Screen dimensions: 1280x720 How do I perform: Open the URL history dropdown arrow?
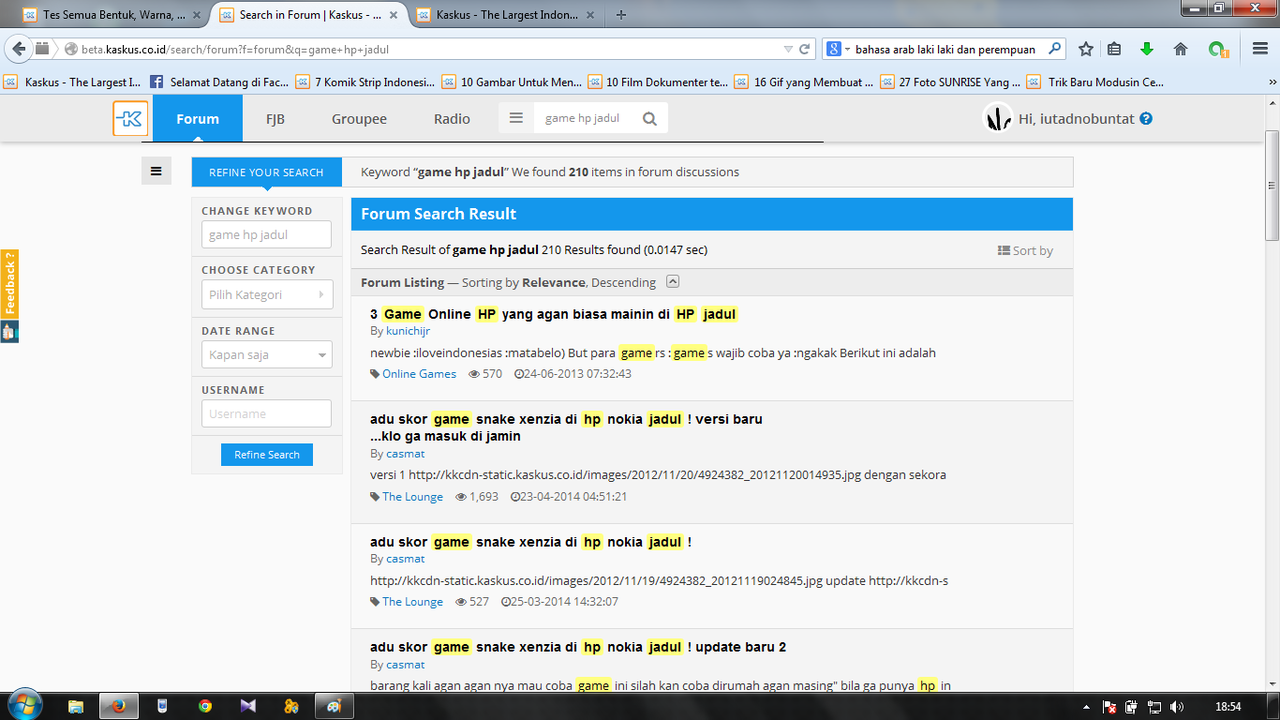[788, 49]
